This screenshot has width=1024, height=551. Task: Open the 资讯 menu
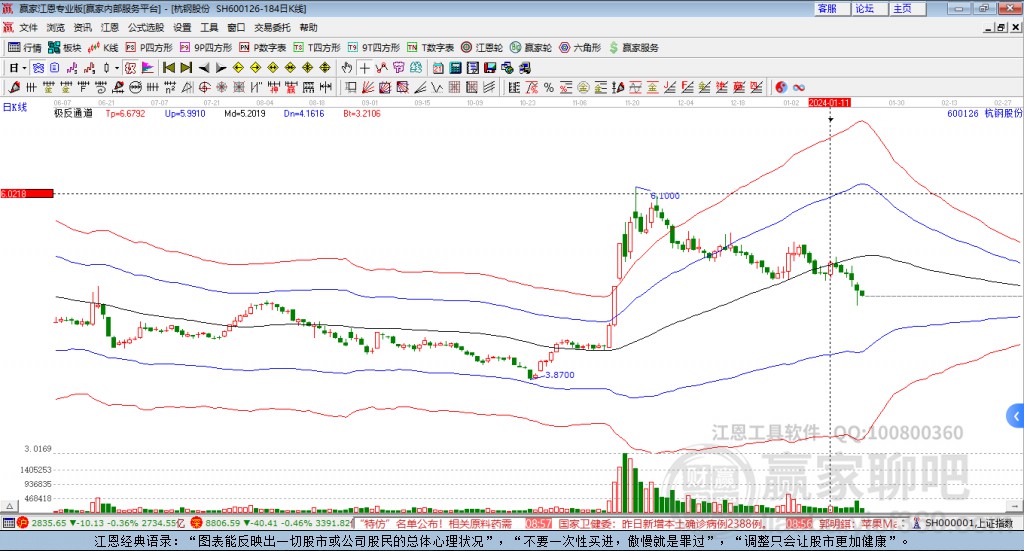pyautogui.click(x=82, y=27)
